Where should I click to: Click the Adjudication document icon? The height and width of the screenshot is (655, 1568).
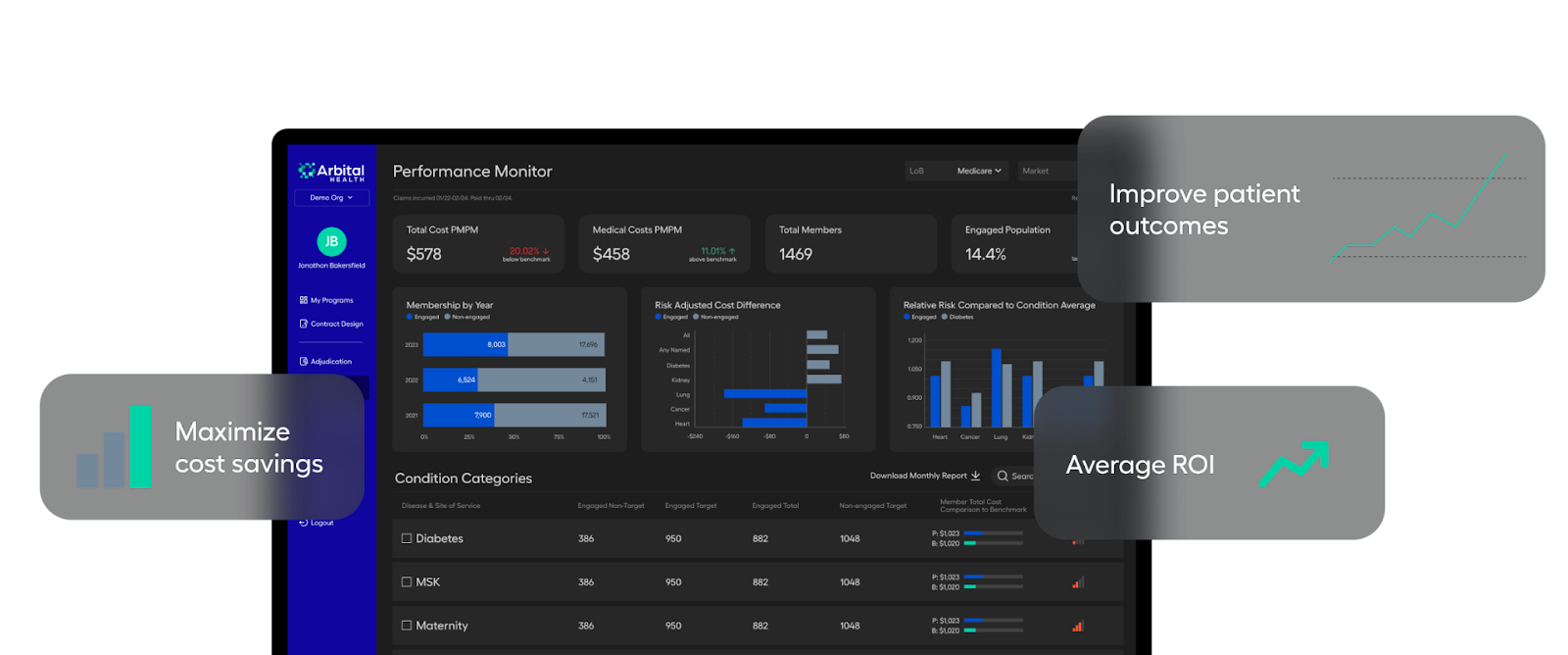[304, 362]
